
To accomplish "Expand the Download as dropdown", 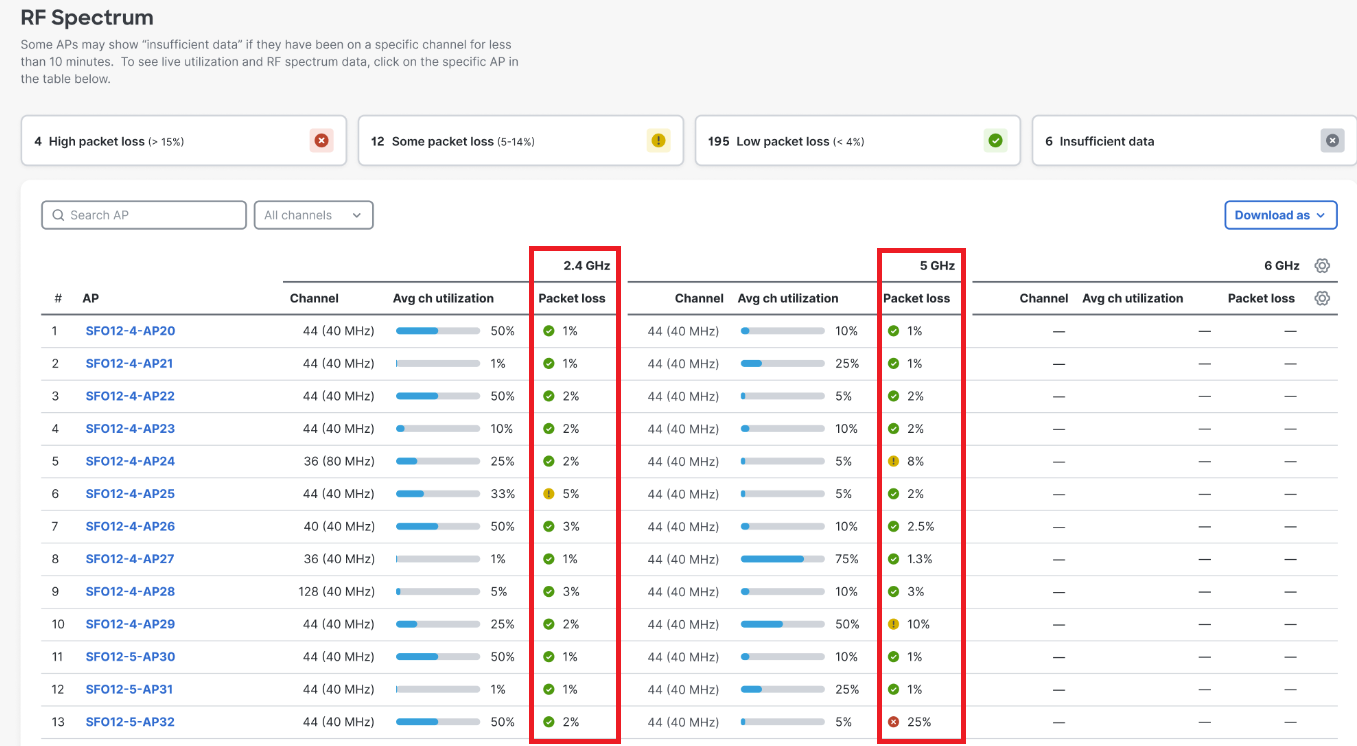I will (1280, 214).
